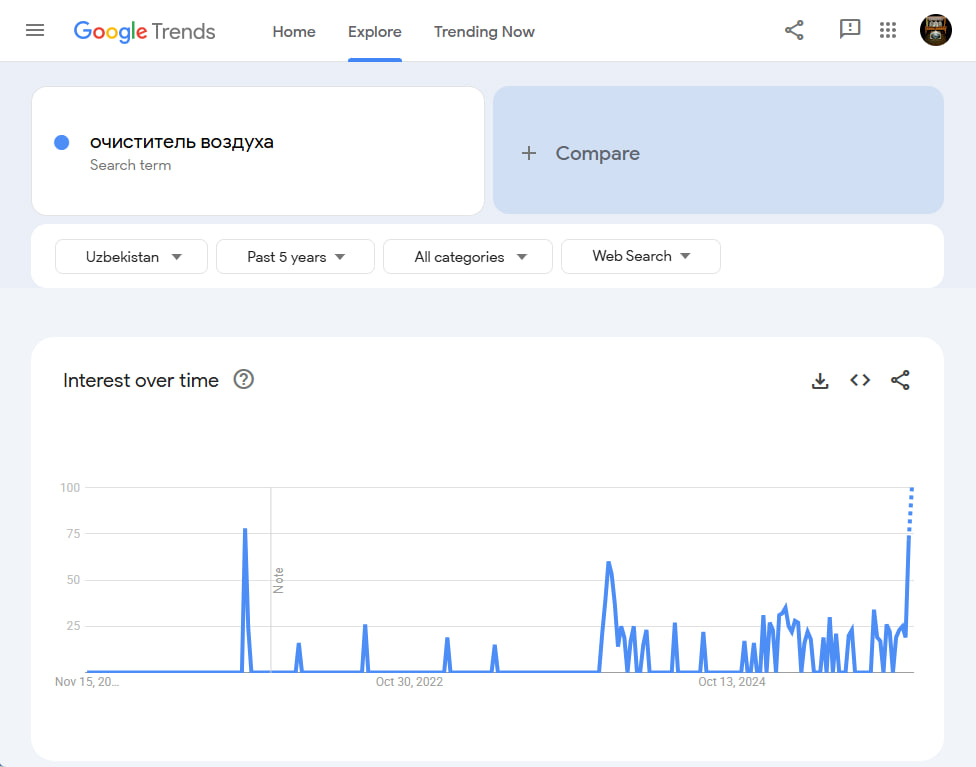Click the Google Trends logo
Image resolution: width=976 pixels, height=767 pixels.
[144, 31]
